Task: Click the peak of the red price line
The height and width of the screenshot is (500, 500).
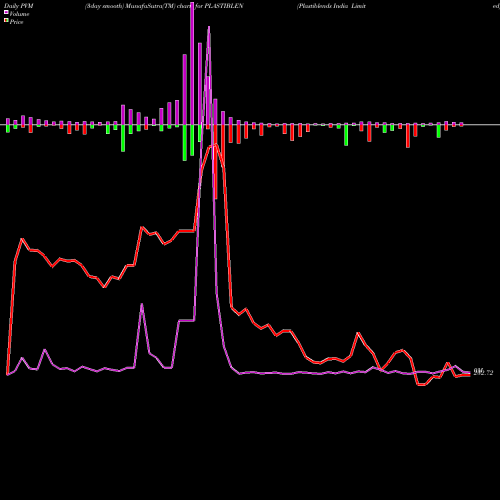Action: click(x=216, y=145)
